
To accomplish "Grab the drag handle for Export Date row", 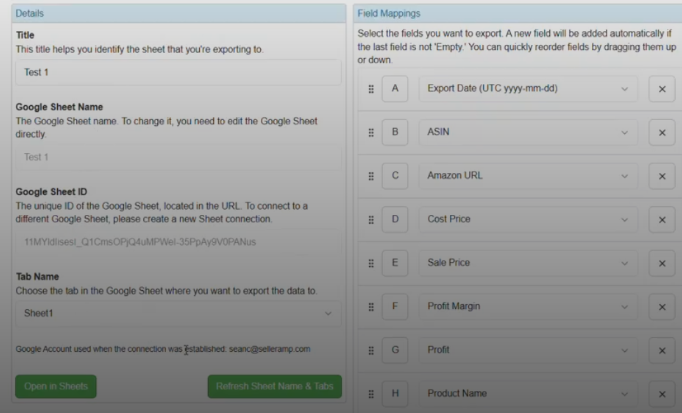I will click(371, 89).
